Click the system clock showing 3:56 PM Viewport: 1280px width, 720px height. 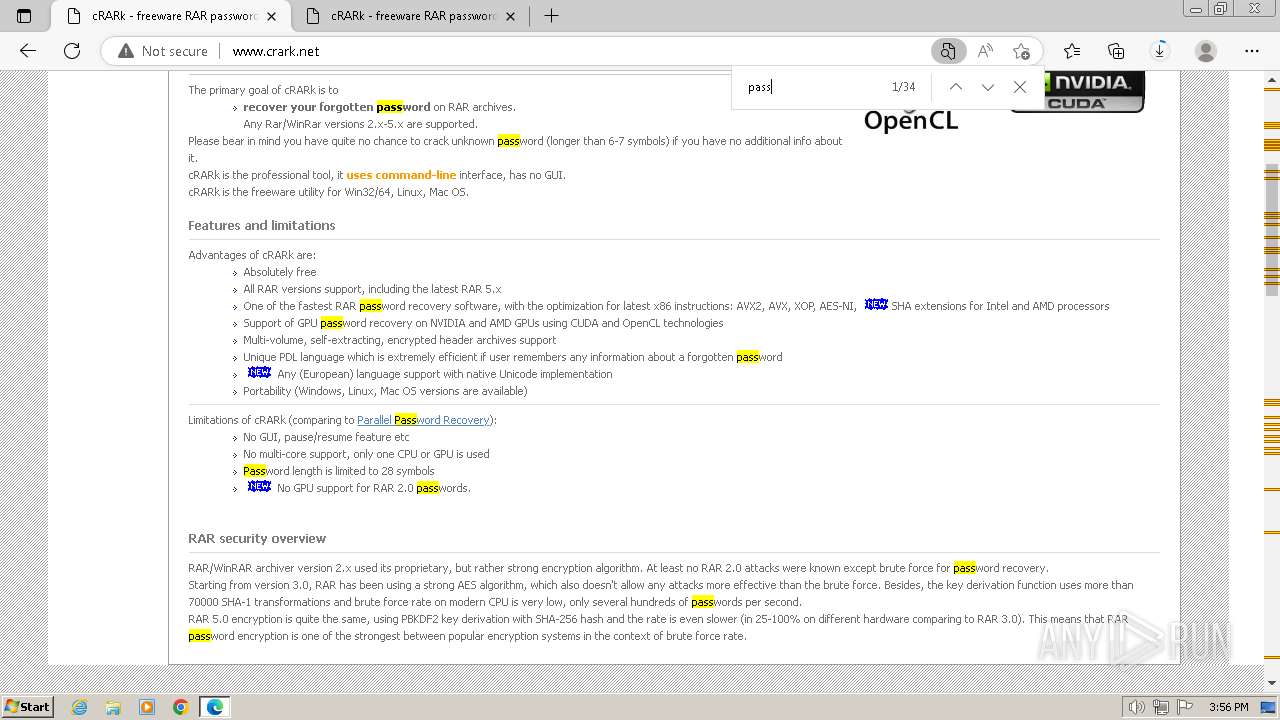(x=1228, y=707)
